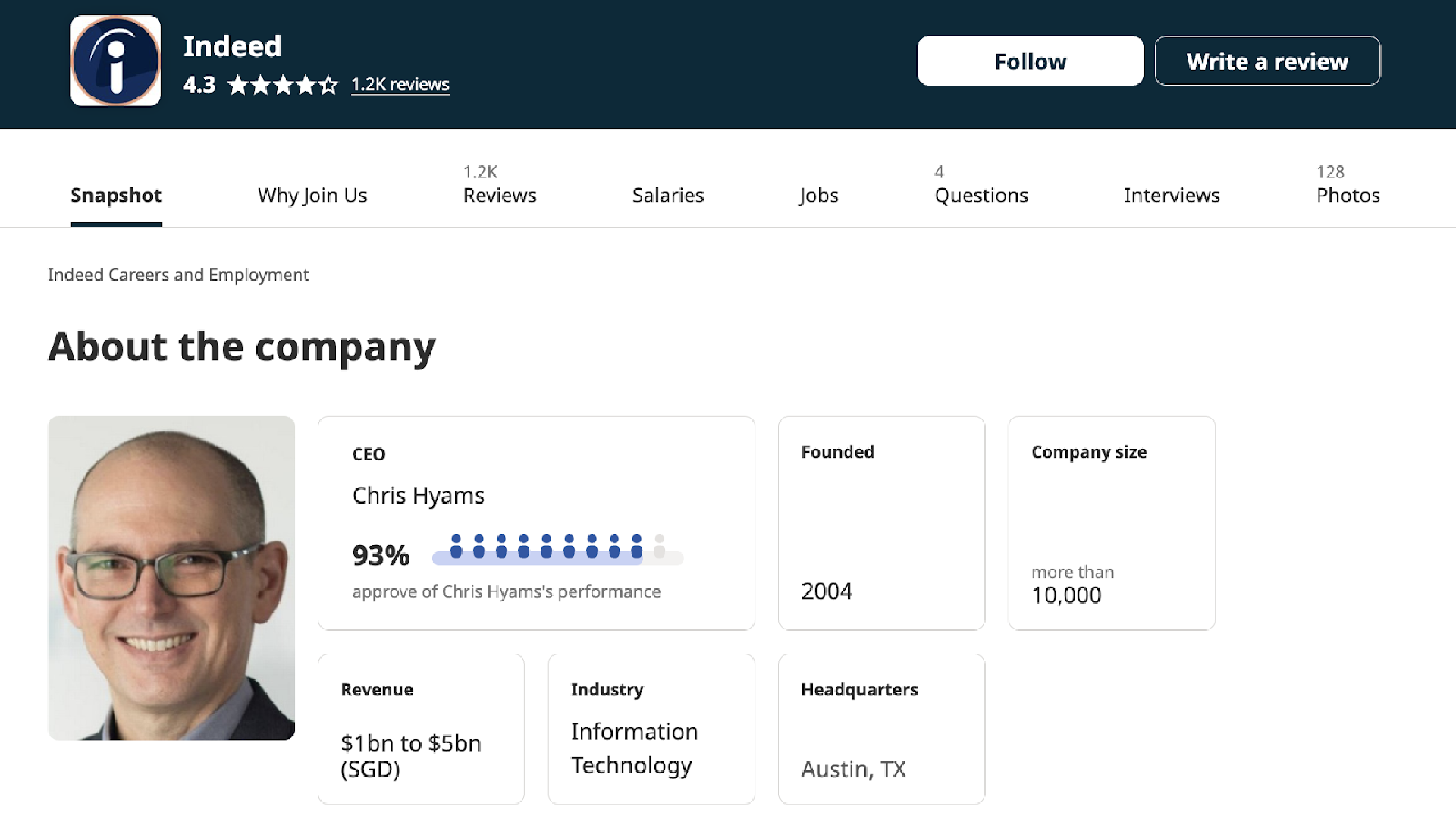Select the Founded 2004 card

point(881,522)
